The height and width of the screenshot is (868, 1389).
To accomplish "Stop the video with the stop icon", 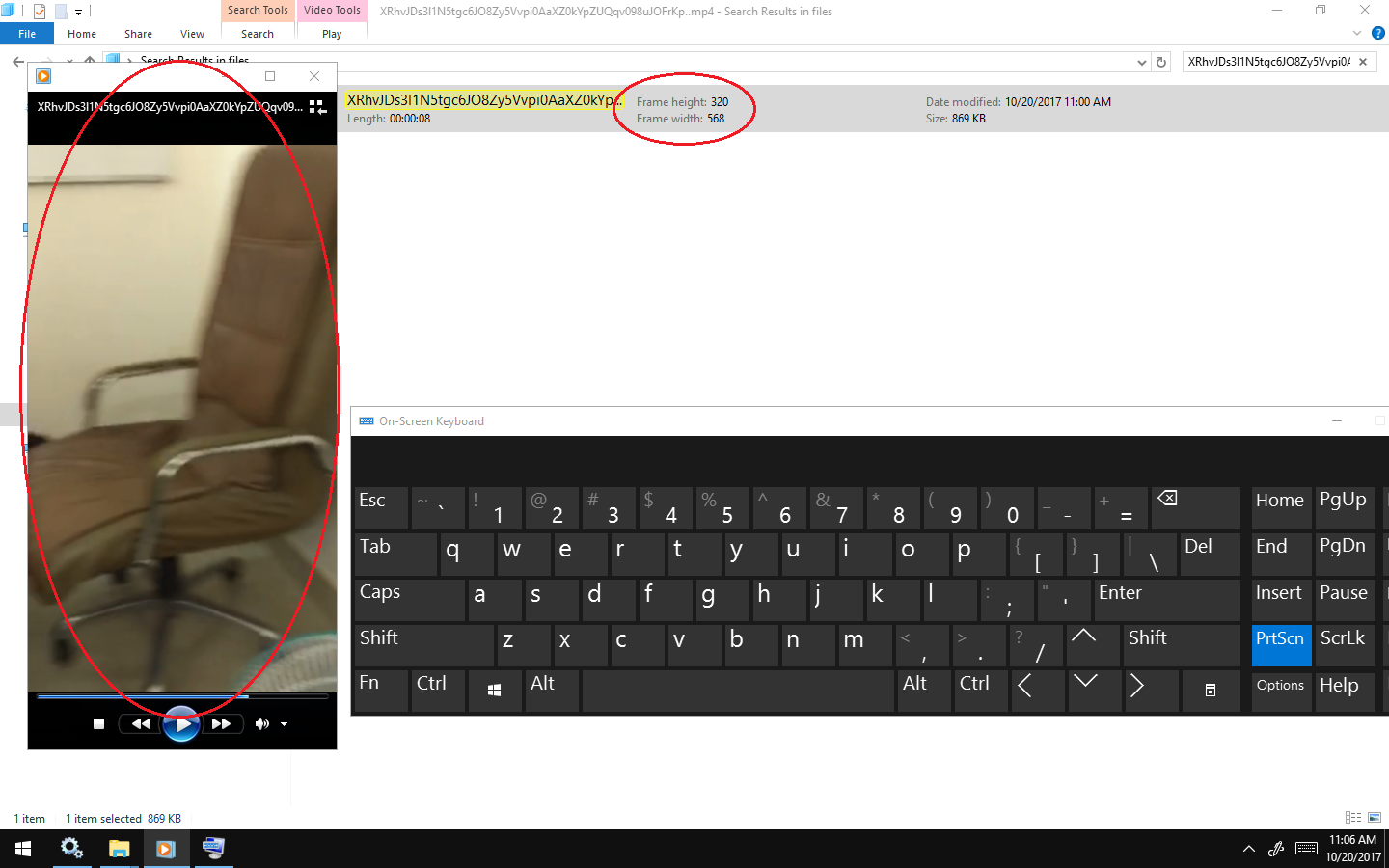I will point(97,723).
